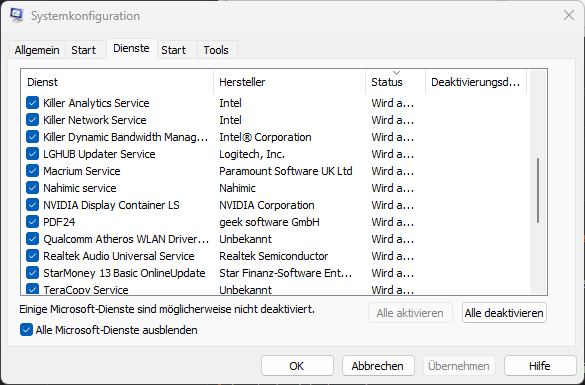Disable the Nahimic service checkbox
Screen dimensions: 585x385
coord(32,188)
